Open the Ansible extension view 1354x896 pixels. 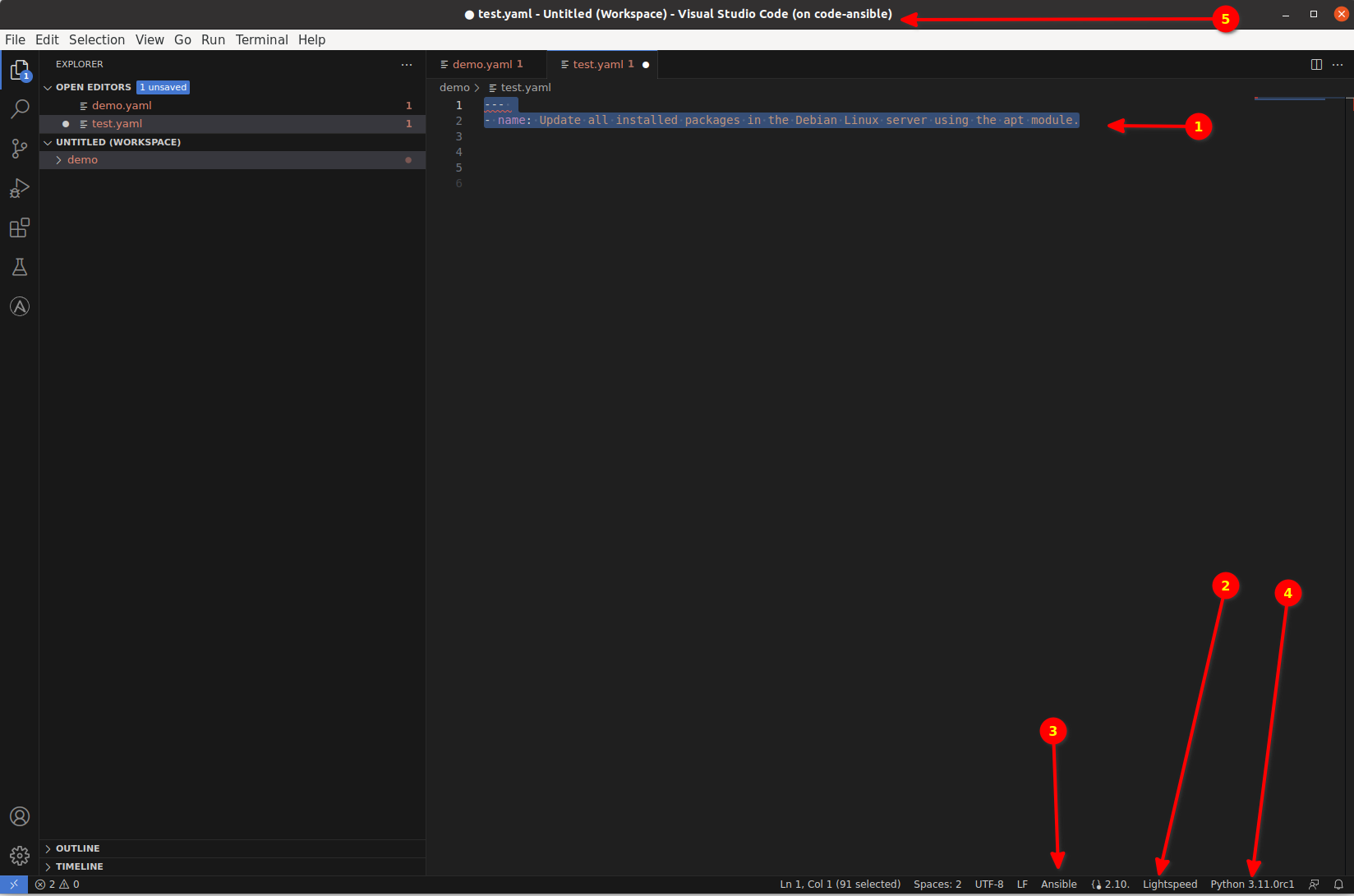[x=20, y=306]
